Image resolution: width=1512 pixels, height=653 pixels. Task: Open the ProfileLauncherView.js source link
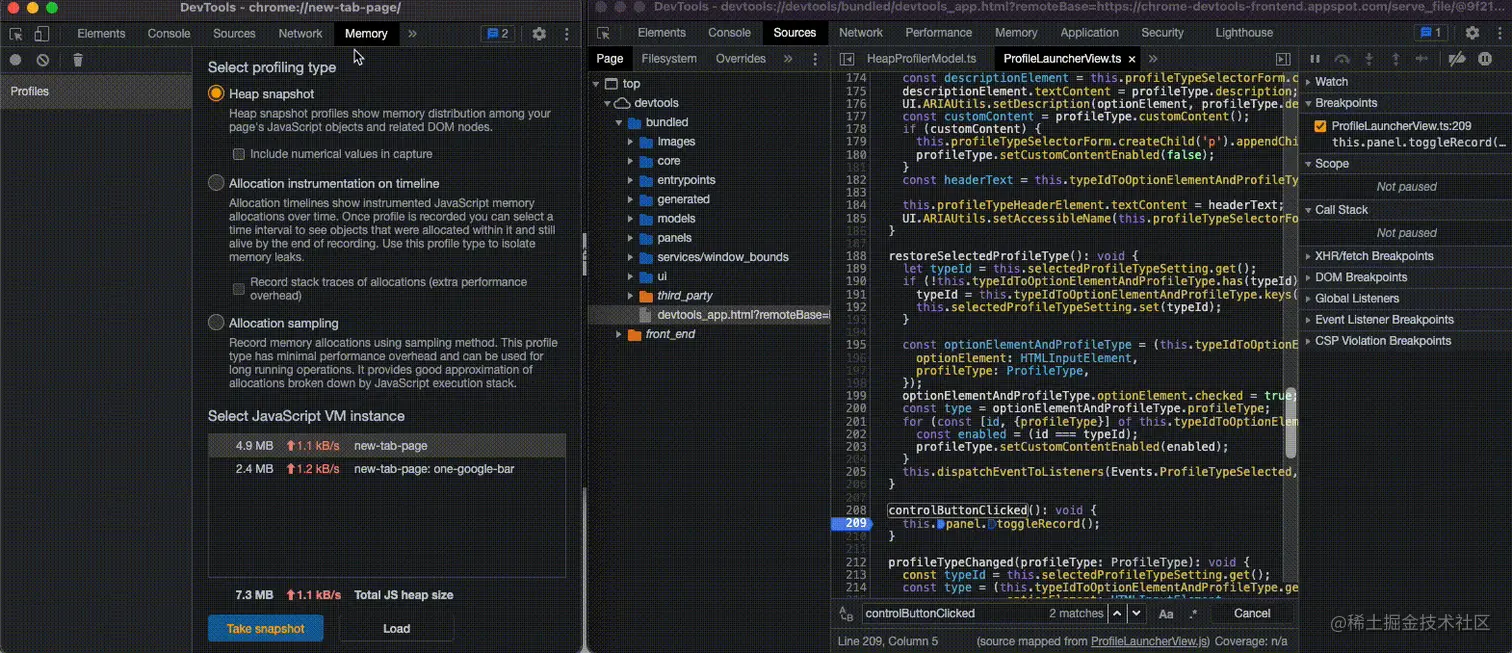tap(1150, 641)
